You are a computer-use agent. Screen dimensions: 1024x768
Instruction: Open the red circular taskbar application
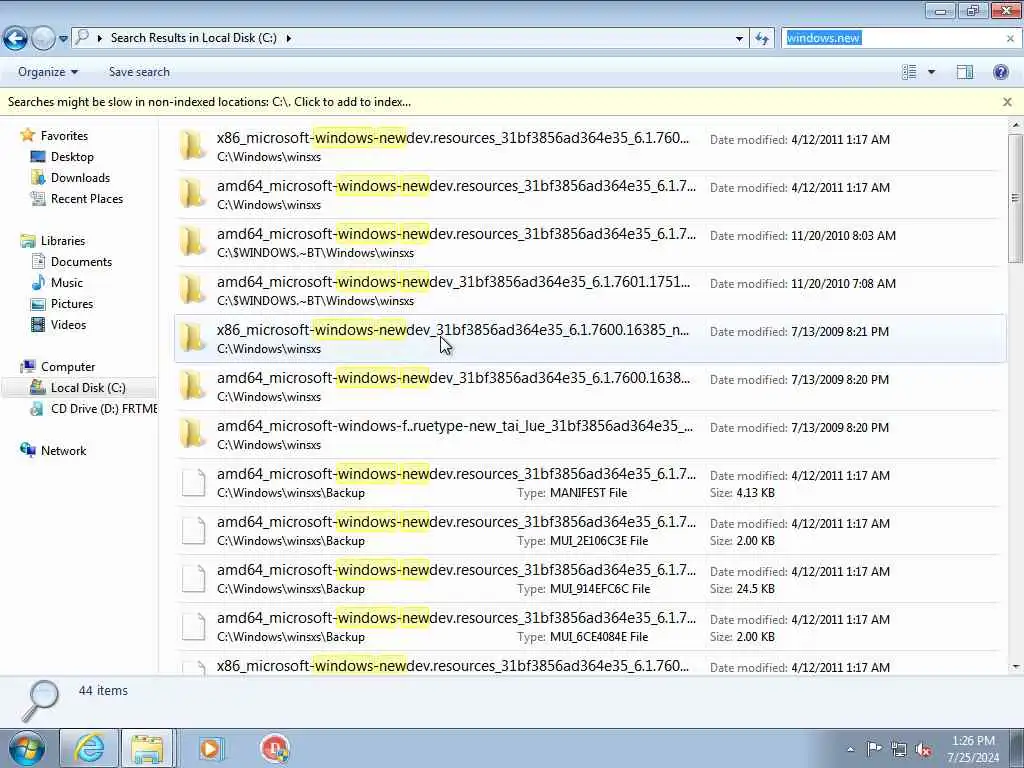coord(275,748)
